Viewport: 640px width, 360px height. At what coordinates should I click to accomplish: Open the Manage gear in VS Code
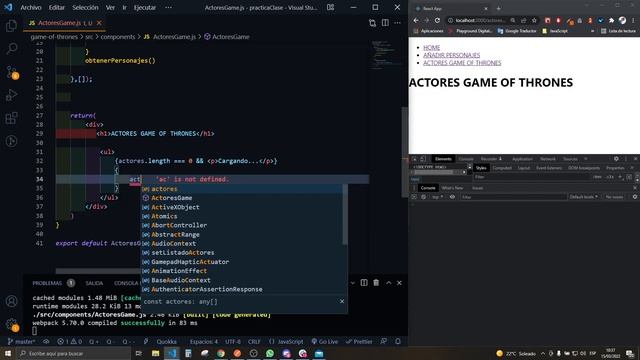point(11,324)
